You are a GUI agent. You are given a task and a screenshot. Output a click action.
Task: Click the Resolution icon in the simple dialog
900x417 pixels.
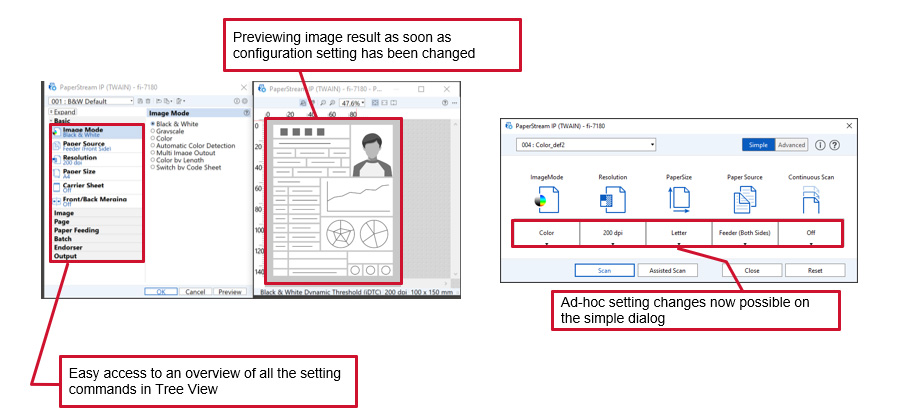pyautogui.click(x=612, y=200)
